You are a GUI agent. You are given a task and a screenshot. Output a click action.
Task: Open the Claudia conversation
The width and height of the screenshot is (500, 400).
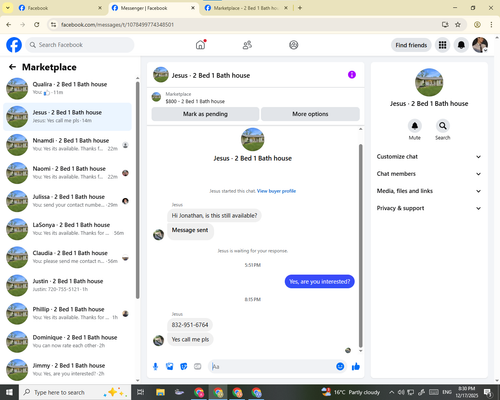[67, 257]
